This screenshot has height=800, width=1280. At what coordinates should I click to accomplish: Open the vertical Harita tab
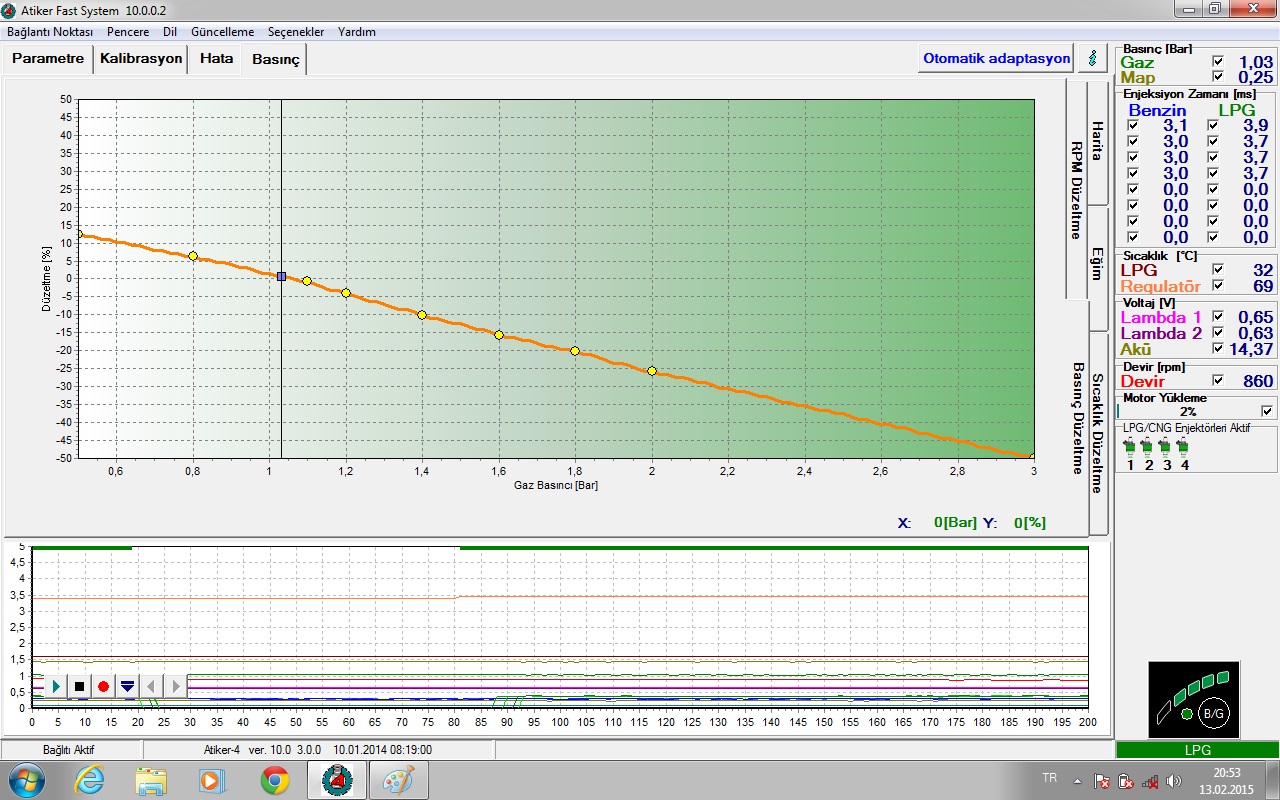coord(1097,141)
